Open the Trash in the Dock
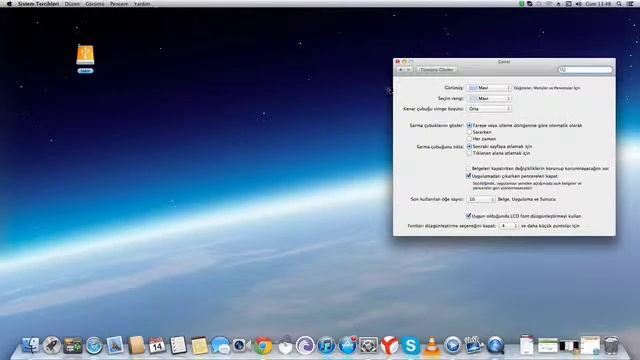640x360 pixels. [x=611, y=345]
